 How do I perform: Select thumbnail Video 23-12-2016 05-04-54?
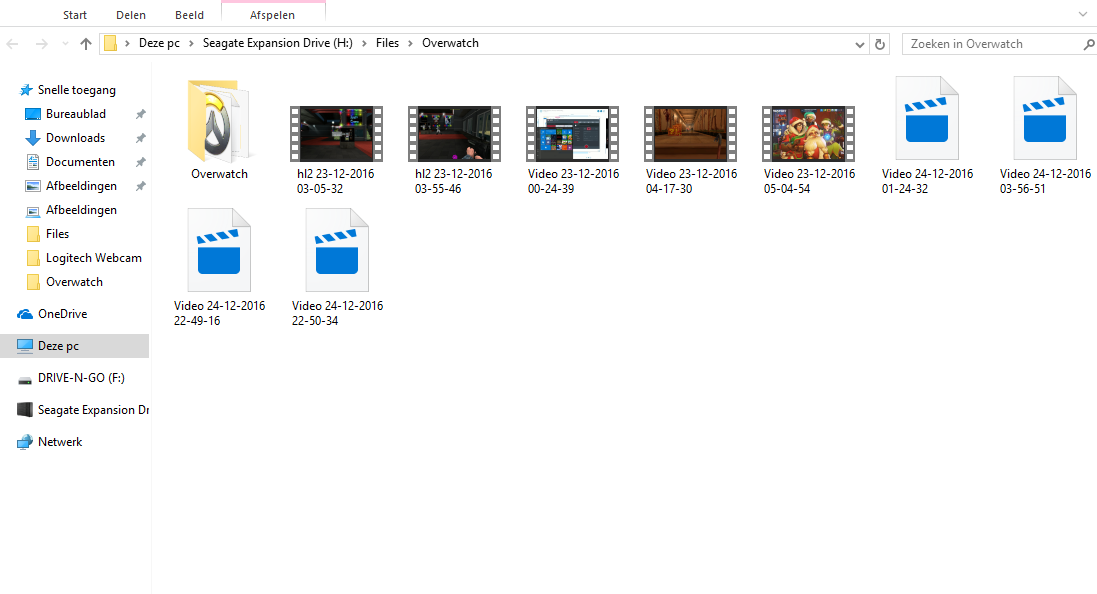click(808, 134)
